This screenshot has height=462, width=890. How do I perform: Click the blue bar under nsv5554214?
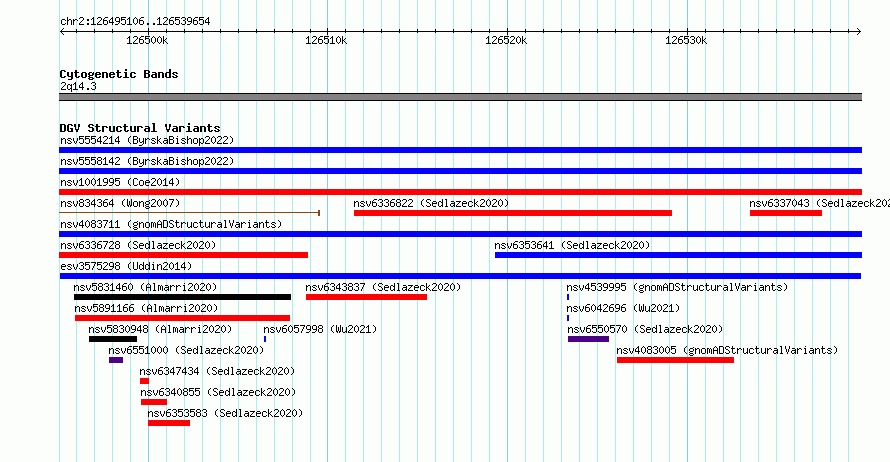[460, 150]
